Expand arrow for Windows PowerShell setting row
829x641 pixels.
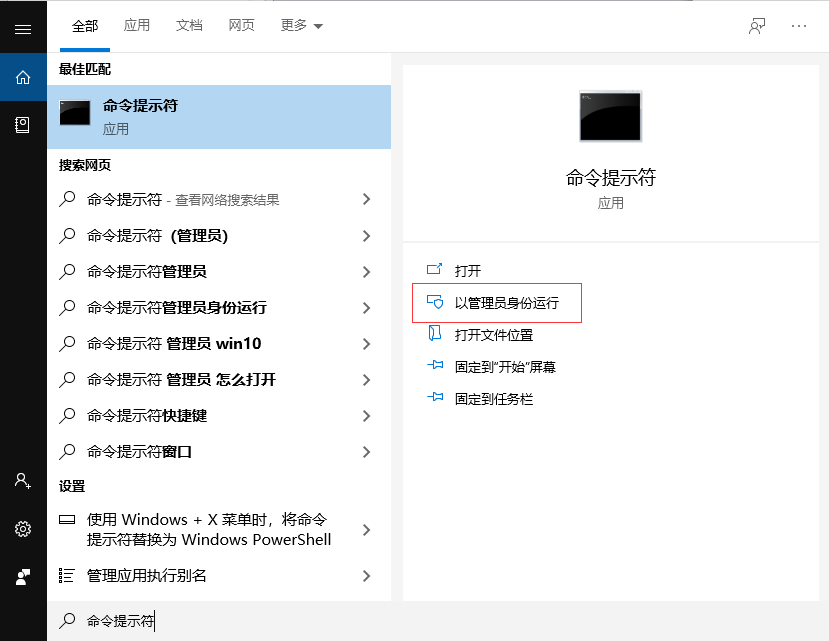pos(366,530)
